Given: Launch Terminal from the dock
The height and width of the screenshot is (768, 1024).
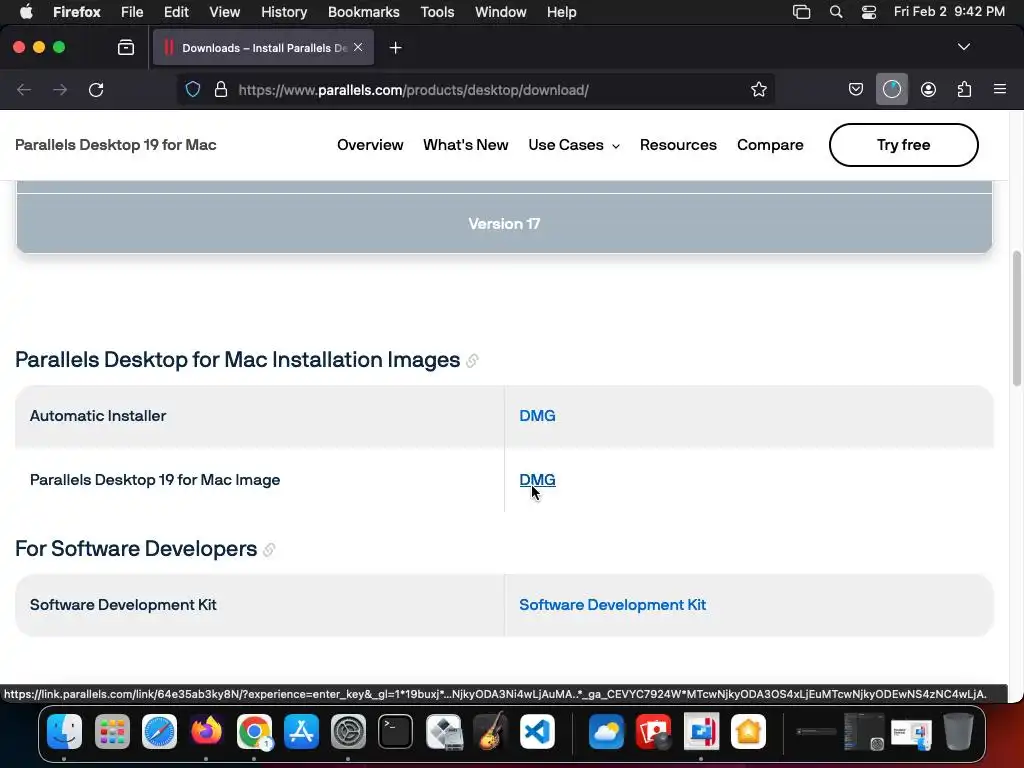Looking at the screenshot, I should [395, 731].
